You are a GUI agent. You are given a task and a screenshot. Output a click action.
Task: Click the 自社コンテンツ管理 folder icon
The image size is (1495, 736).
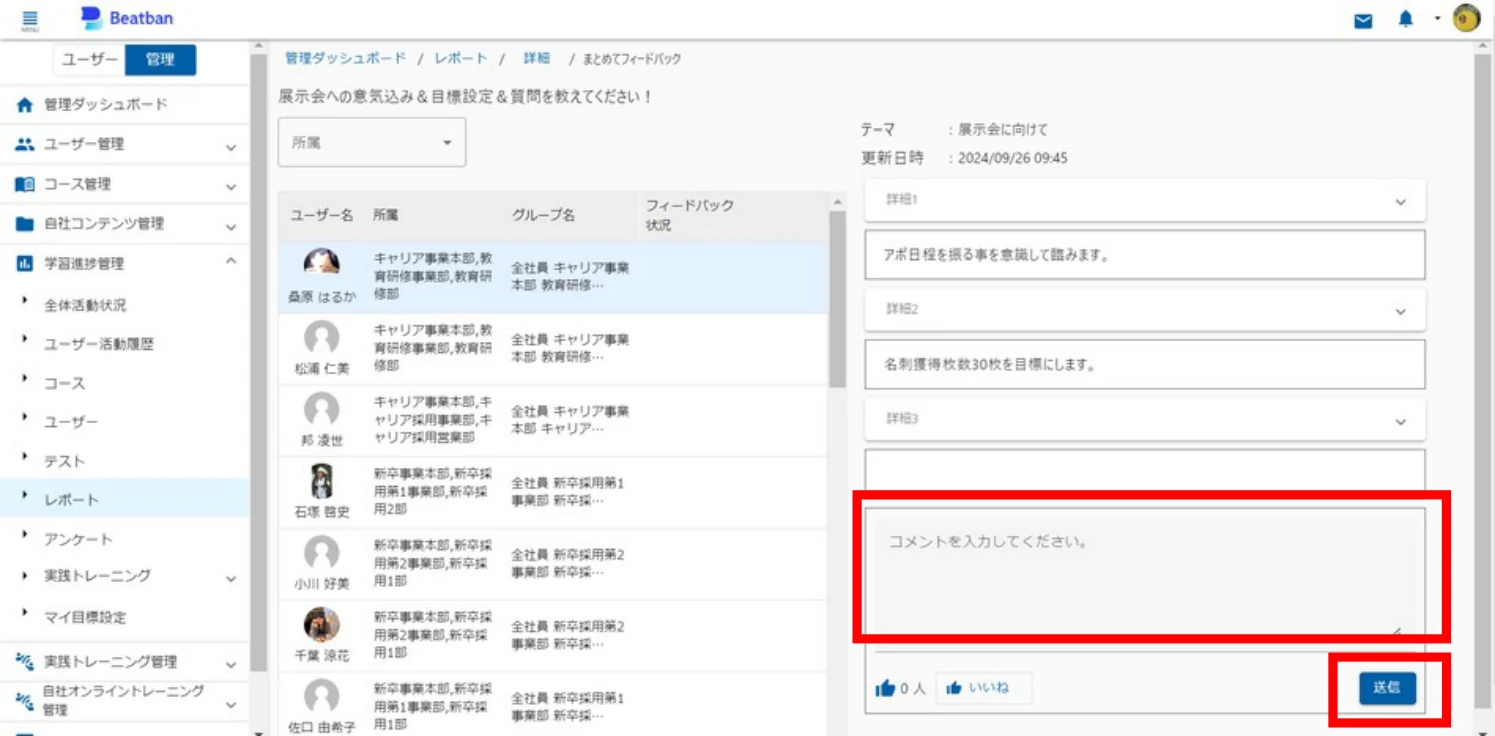pyautogui.click(x=25, y=224)
